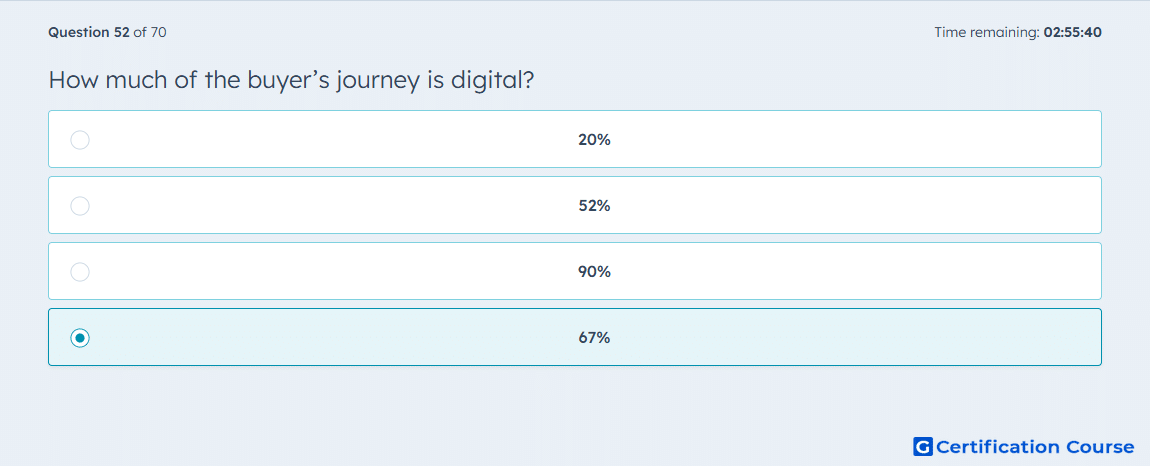Click the "52%" answer text
This screenshot has width=1150, height=466.
tap(594, 205)
